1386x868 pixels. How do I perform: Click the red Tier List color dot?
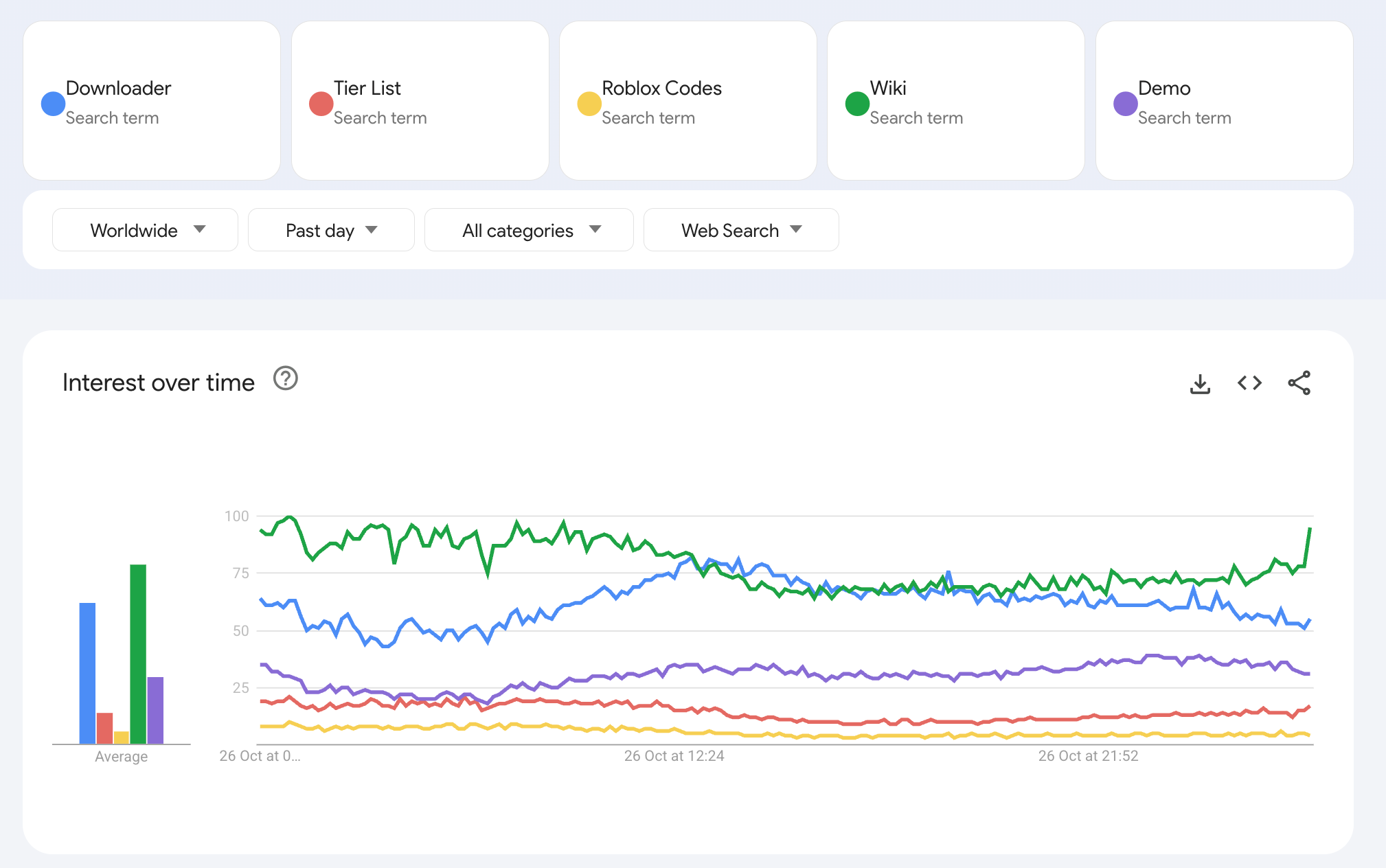pyautogui.click(x=321, y=104)
